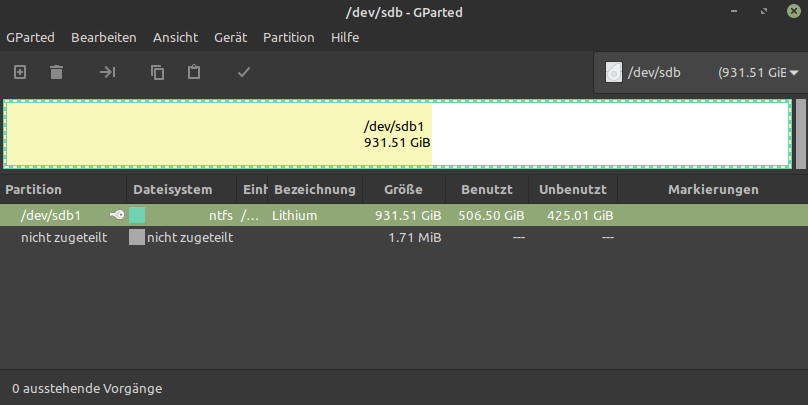The width and height of the screenshot is (808, 405).
Task: Click the disk icon in the device selector
Action: point(614,73)
